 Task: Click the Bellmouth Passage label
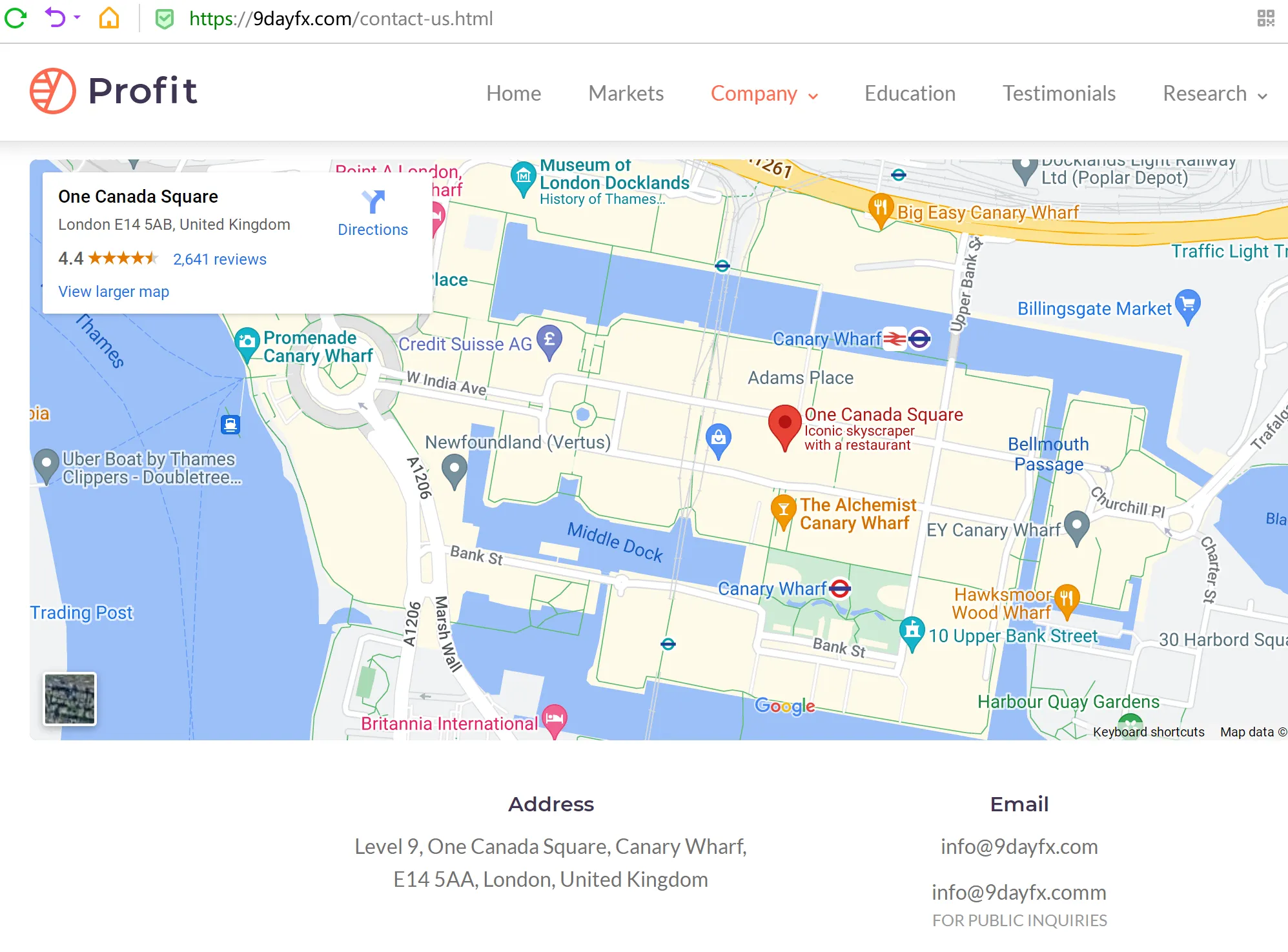click(x=1048, y=454)
